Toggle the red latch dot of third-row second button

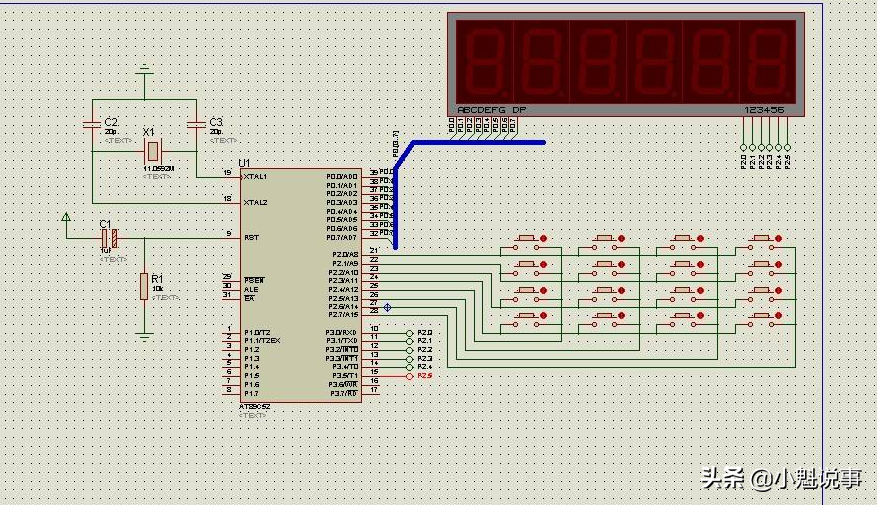[621, 291]
